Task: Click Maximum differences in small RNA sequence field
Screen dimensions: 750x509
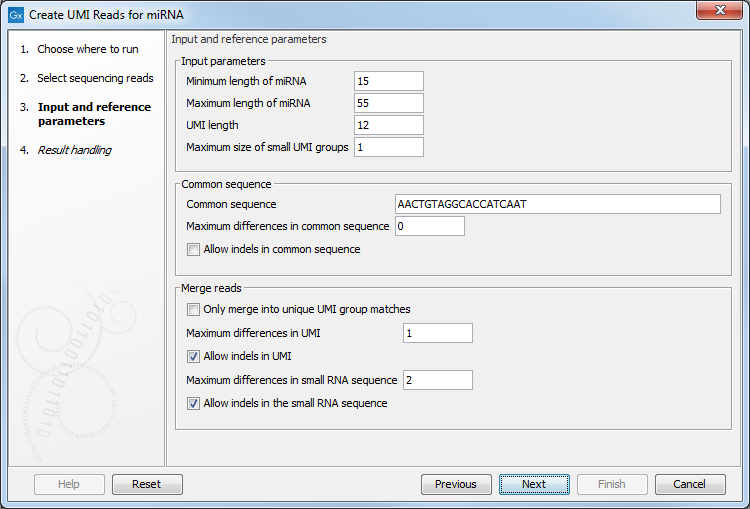Action: [x=437, y=380]
